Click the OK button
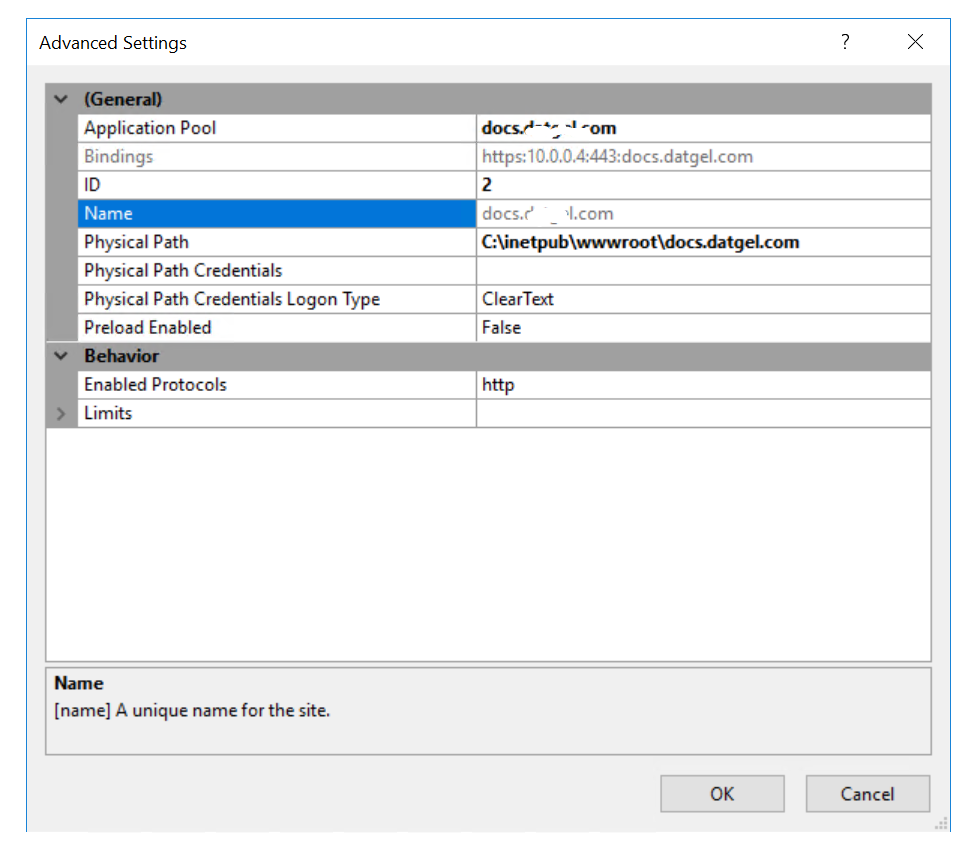Image resolution: width=963 pixels, height=843 pixels. pyautogui.click(x=722, y=793)
